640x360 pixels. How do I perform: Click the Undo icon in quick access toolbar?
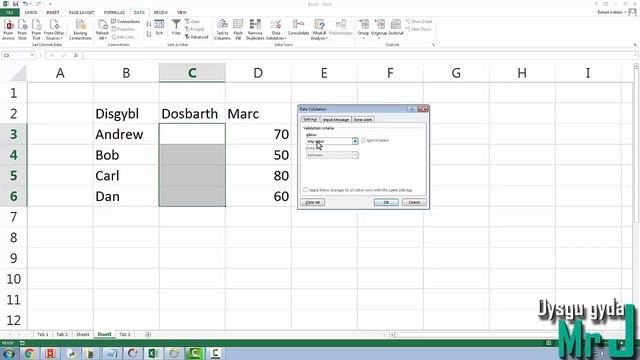(x=25, y=4)
